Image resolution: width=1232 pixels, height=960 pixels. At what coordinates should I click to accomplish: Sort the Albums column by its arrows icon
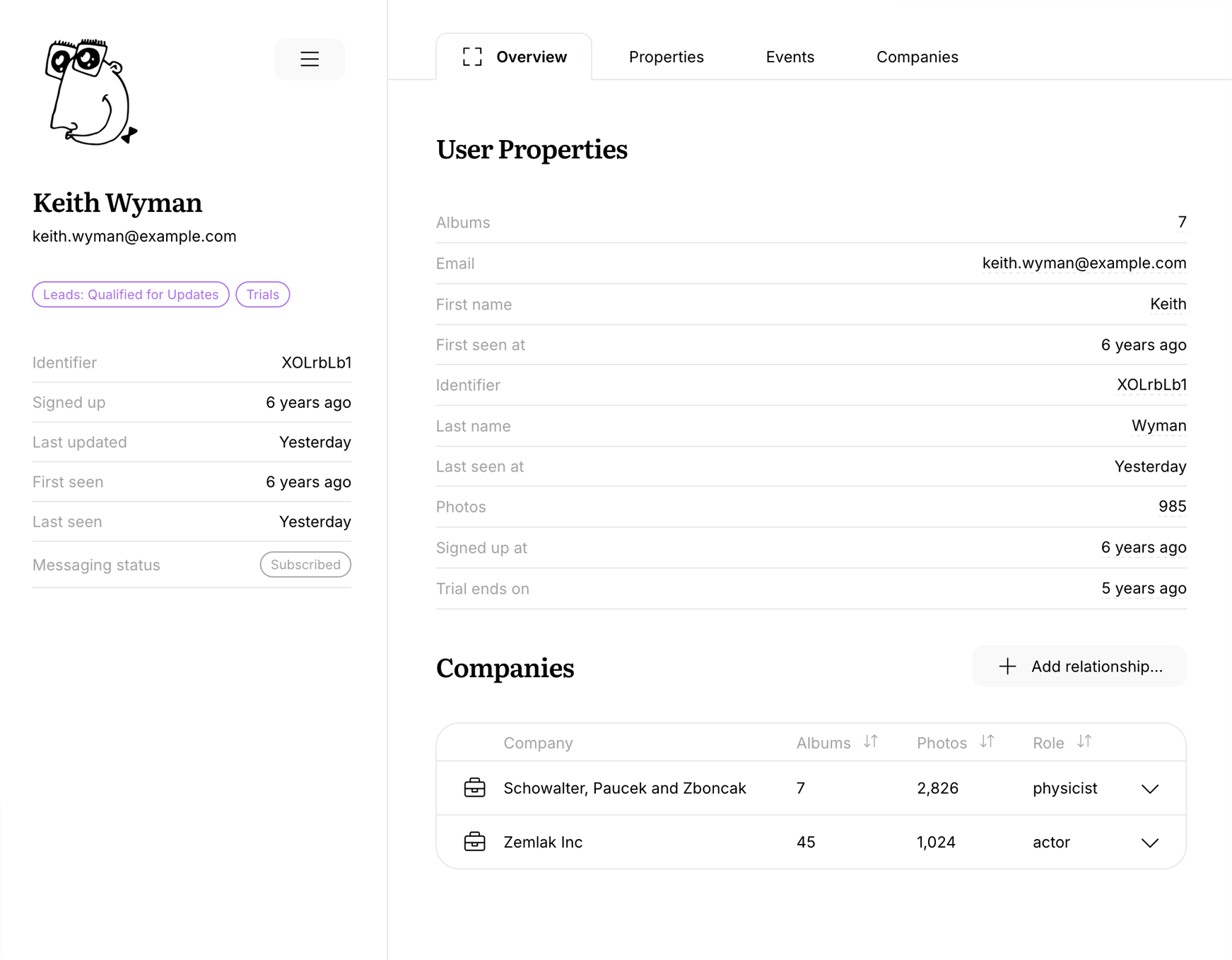click(871, 742)
